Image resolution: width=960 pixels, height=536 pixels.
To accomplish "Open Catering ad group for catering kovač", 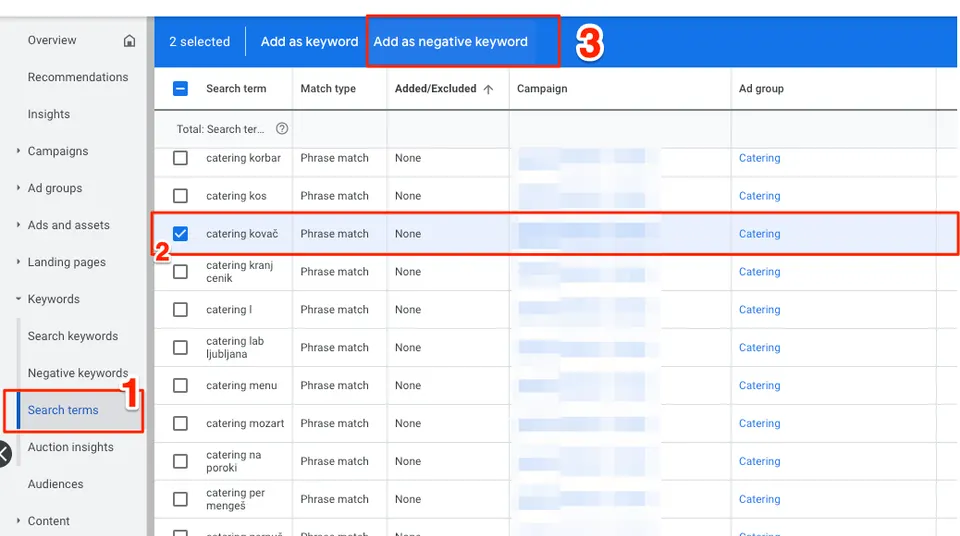I will click(759, 234).
